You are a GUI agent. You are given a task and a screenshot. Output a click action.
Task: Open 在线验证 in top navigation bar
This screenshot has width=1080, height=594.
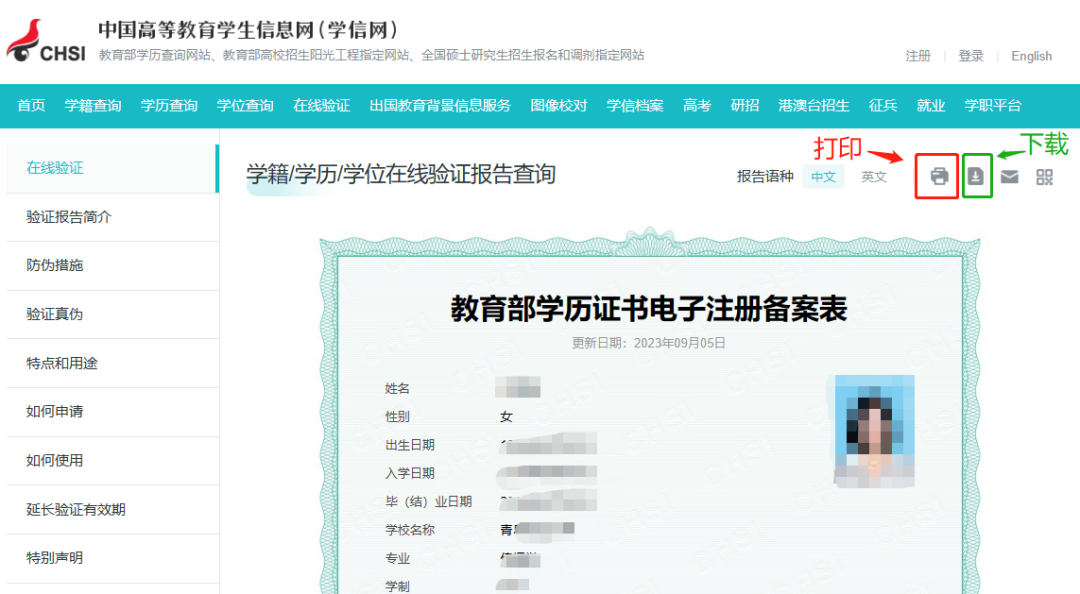[x=321, y=106]
